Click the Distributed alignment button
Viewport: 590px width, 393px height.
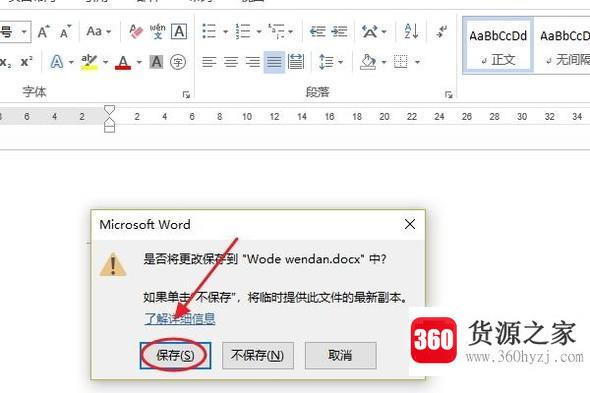(296, 62)
